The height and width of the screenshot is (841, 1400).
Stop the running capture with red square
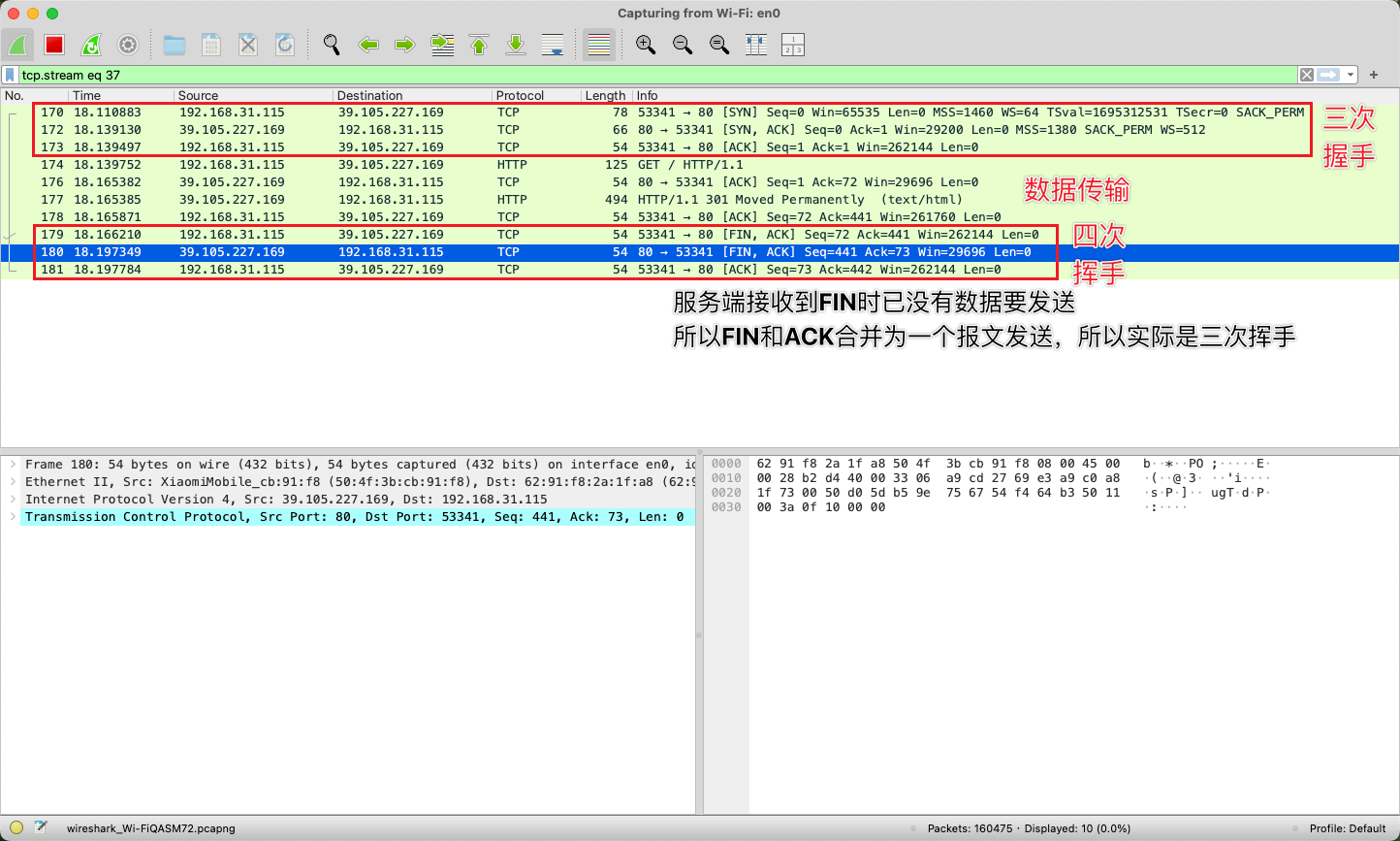coord(54,45)
